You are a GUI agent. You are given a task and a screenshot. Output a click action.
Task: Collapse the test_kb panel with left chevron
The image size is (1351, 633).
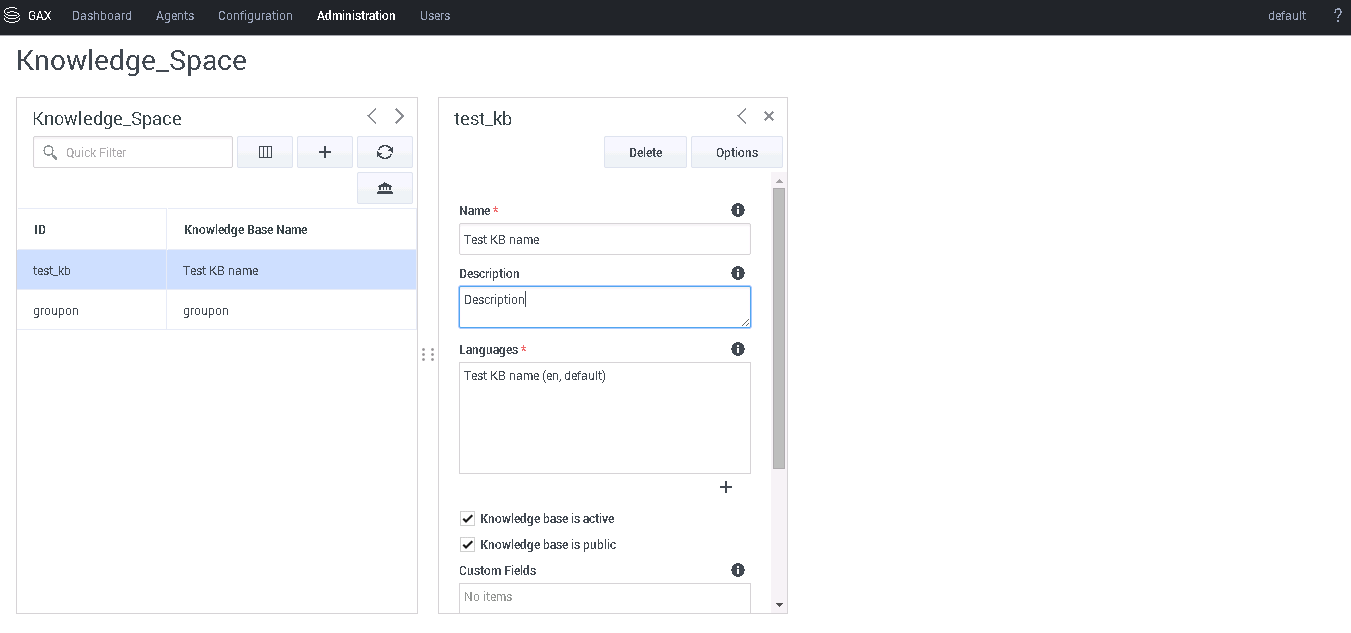(x=742, y=116)
